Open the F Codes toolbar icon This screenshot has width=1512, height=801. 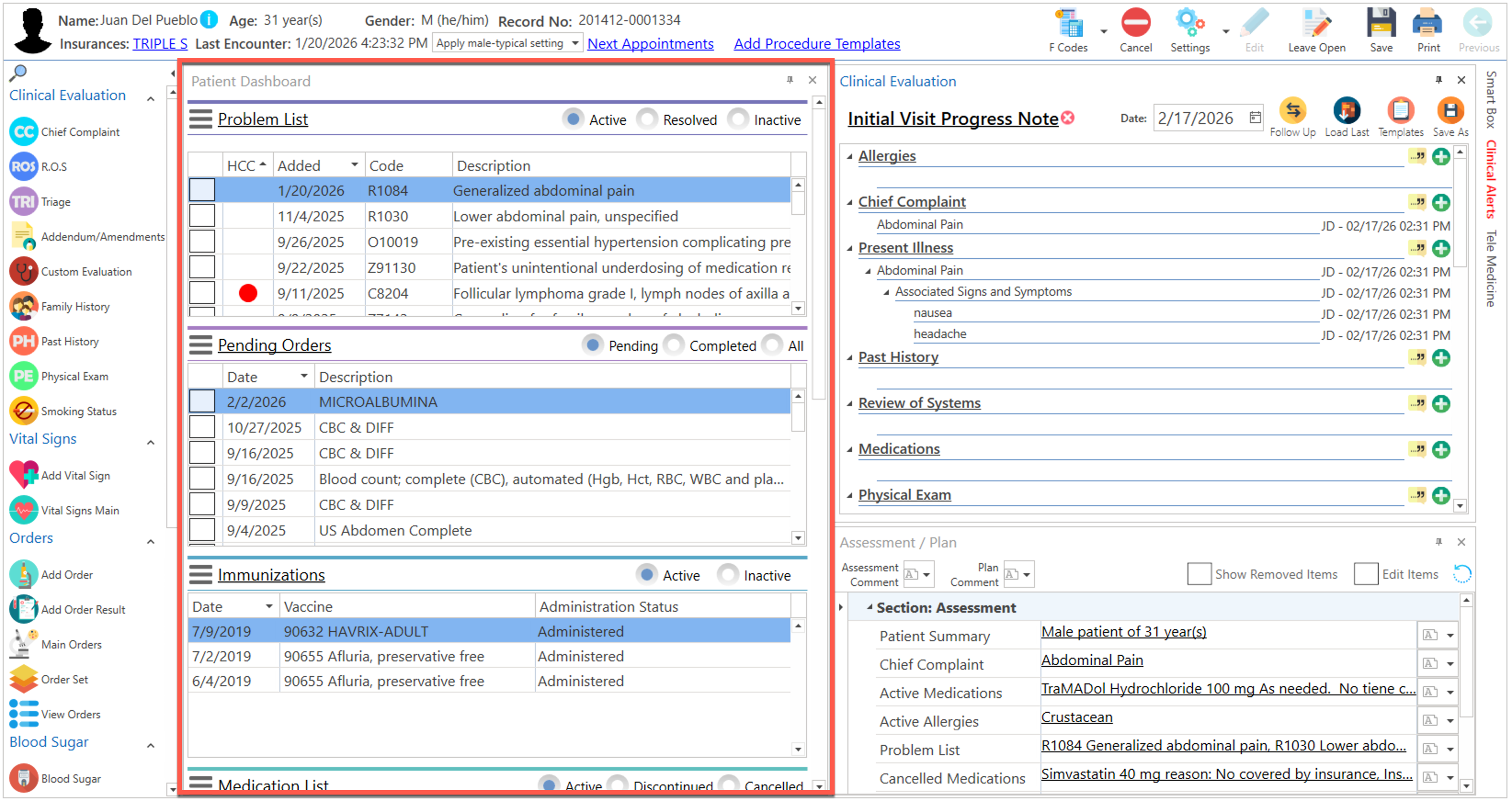(x=1069, y=25)
